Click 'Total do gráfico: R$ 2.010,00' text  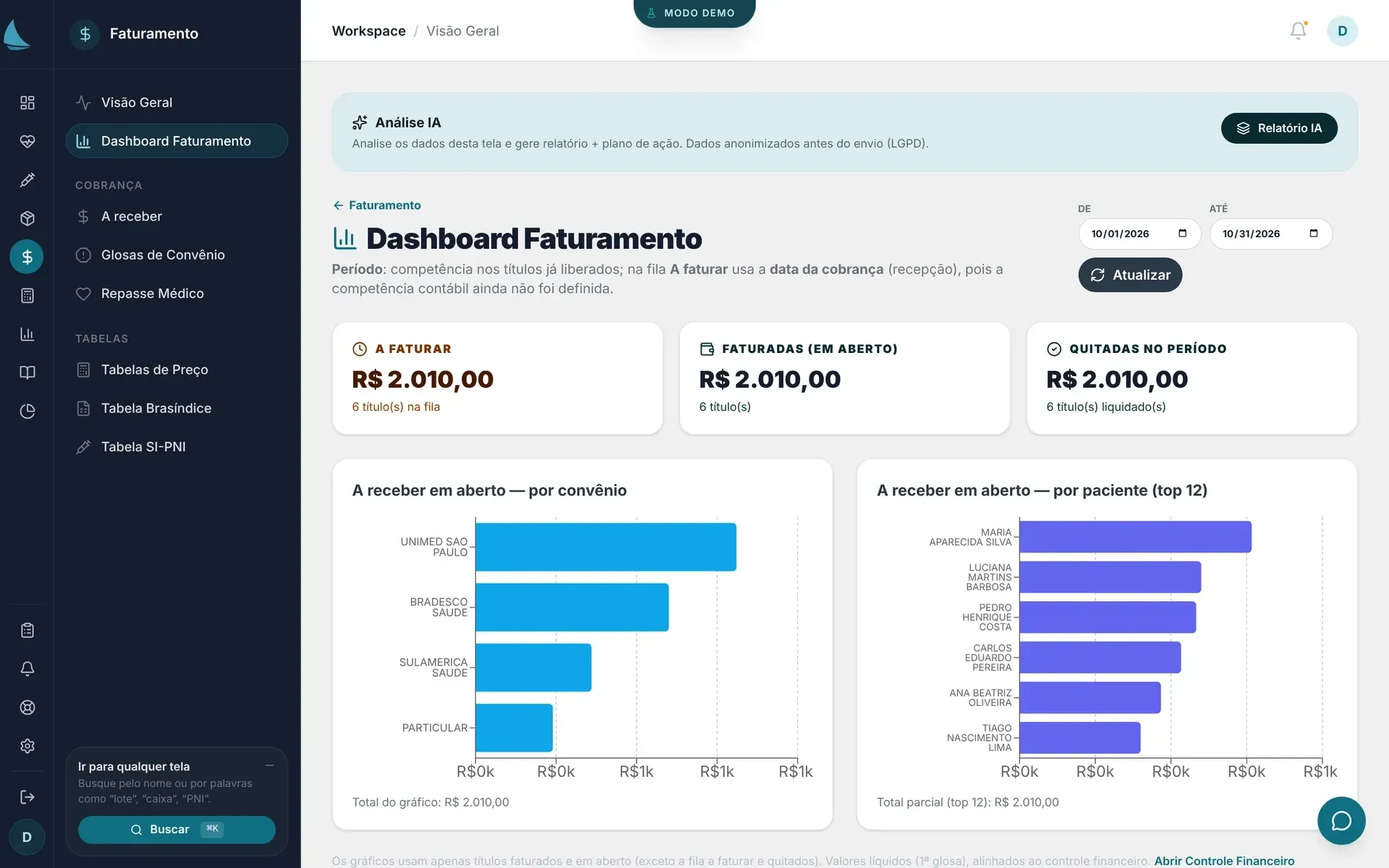(430, 802)
